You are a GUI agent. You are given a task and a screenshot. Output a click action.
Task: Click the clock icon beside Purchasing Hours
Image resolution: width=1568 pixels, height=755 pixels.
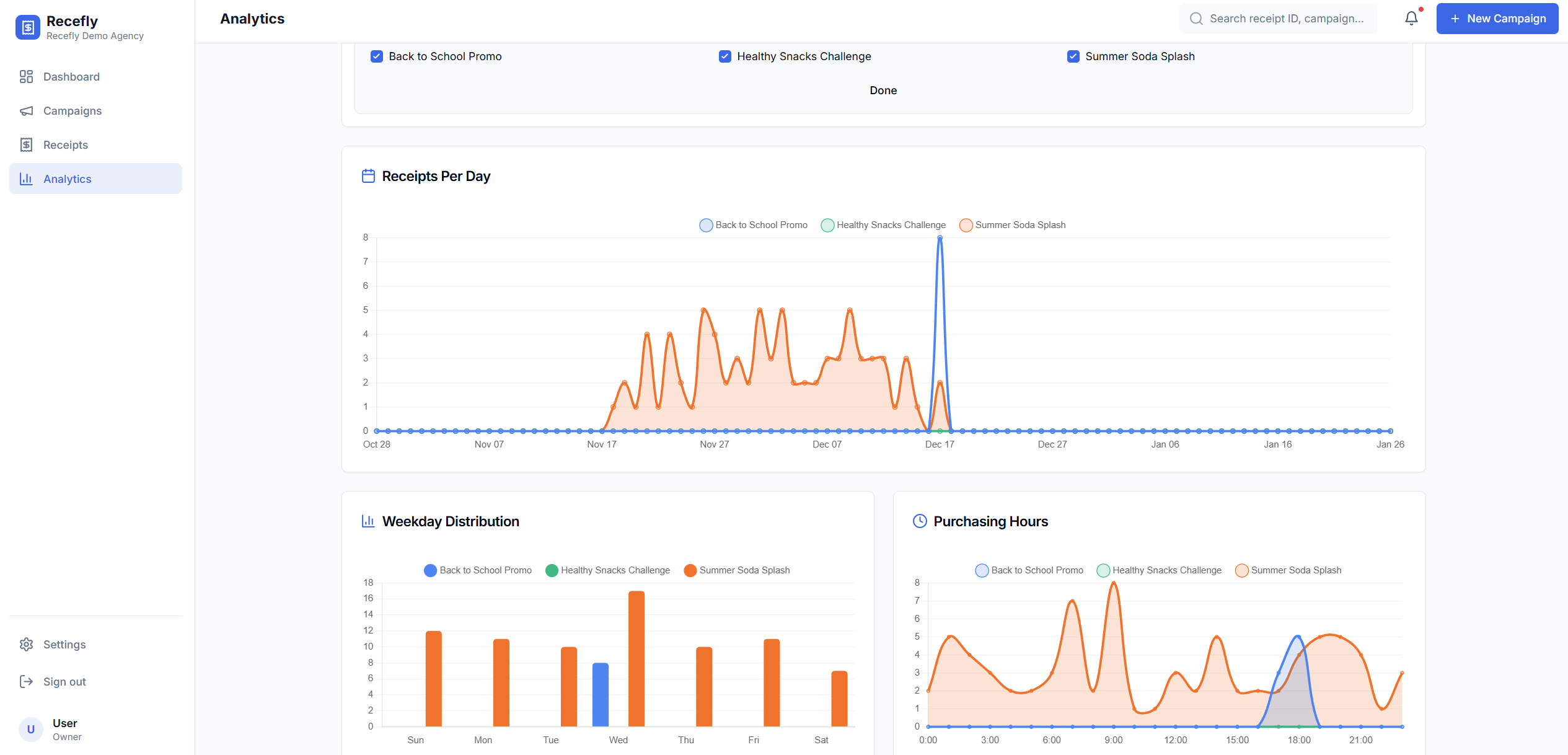[x=919, y=521]
